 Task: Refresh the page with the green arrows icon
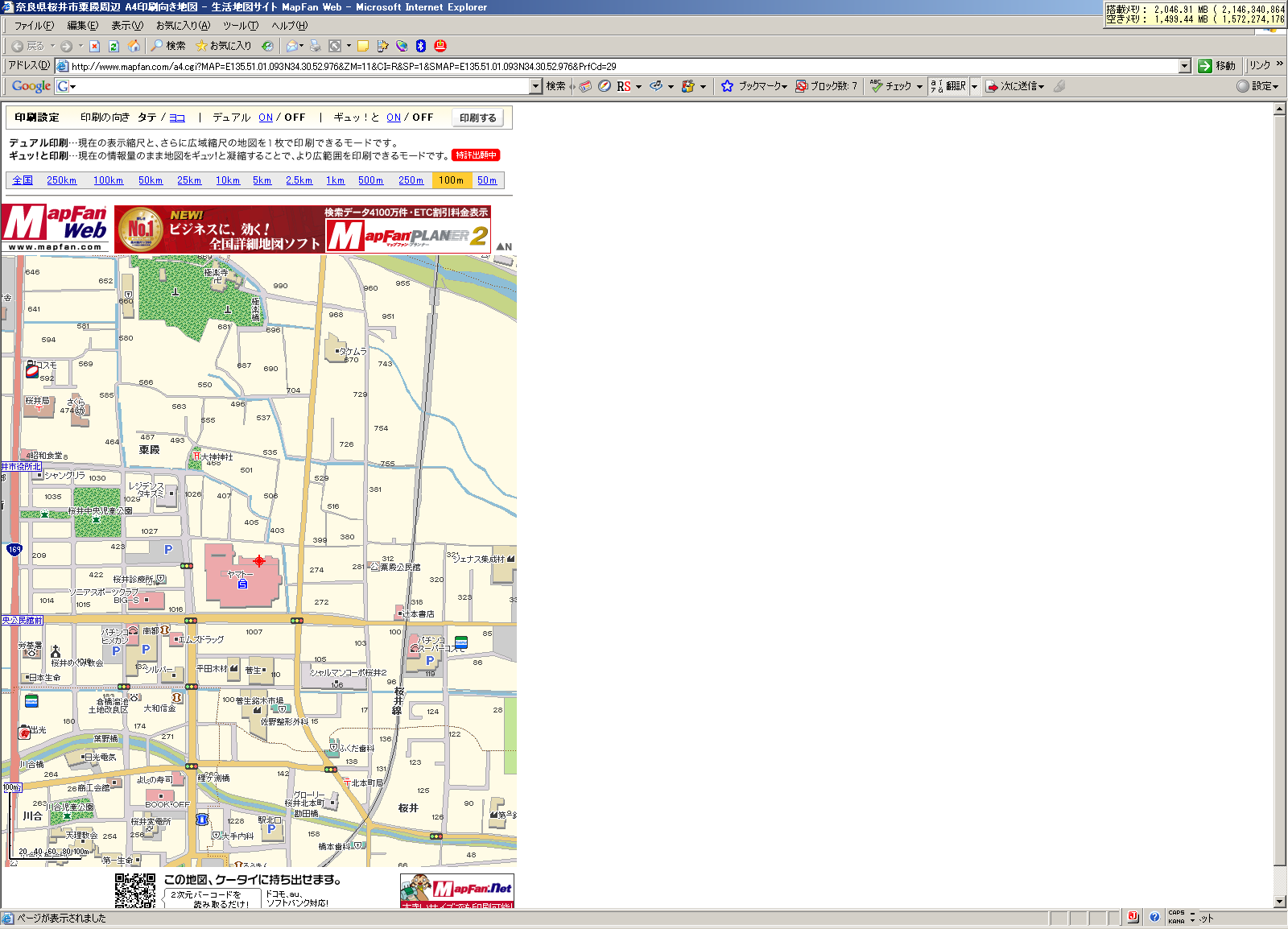(114, 46)
